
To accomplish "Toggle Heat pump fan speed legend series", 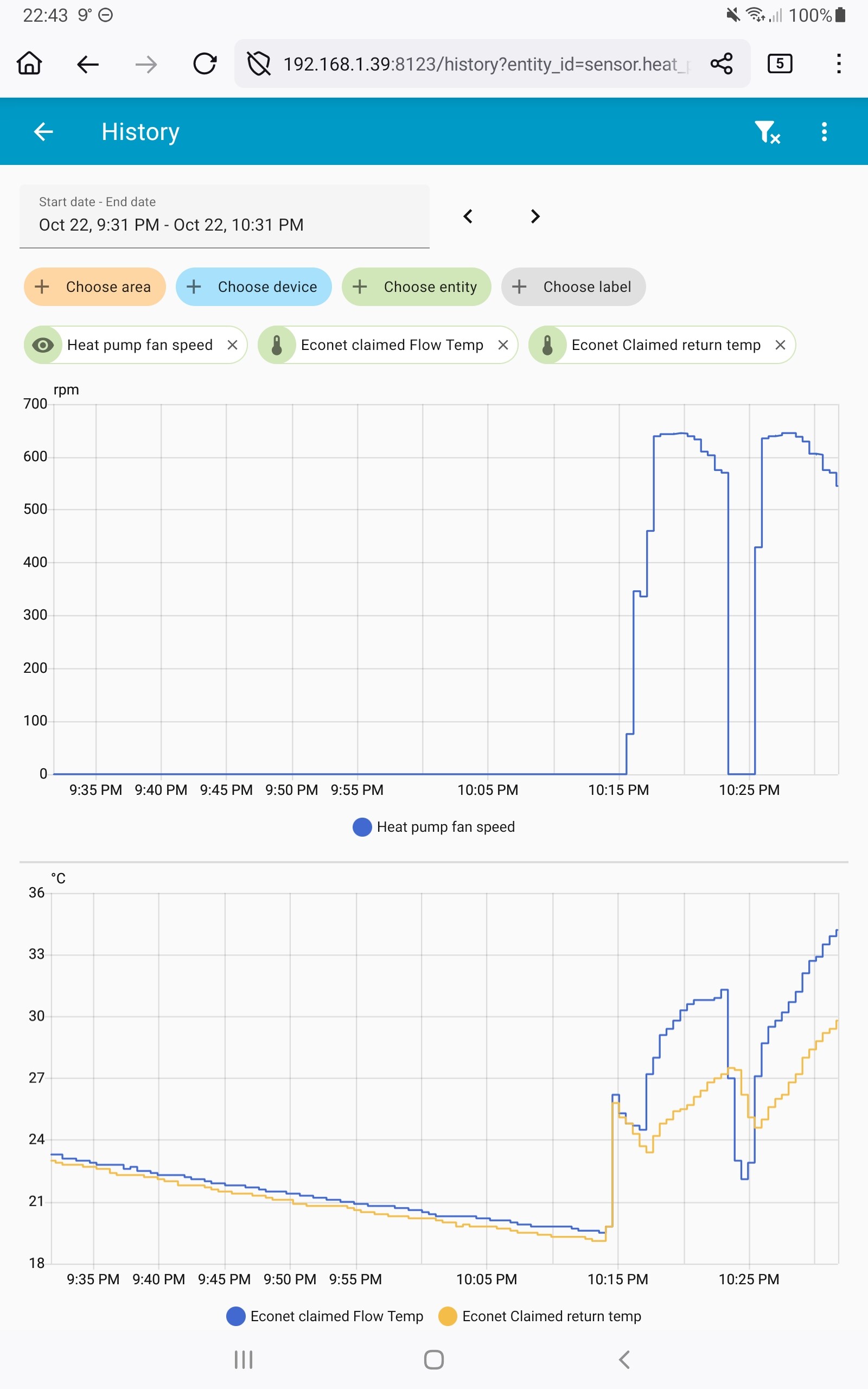I will [x=434, y=826].
